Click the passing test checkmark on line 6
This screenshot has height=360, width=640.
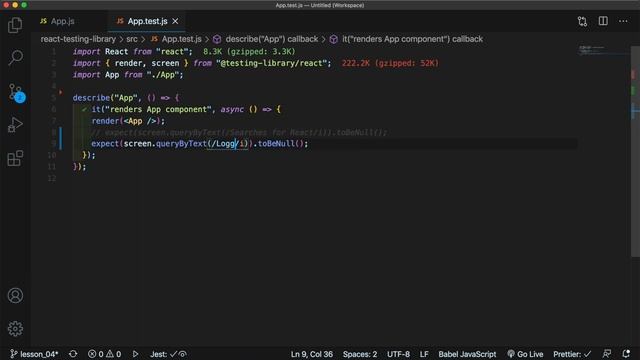click(84, 109)
